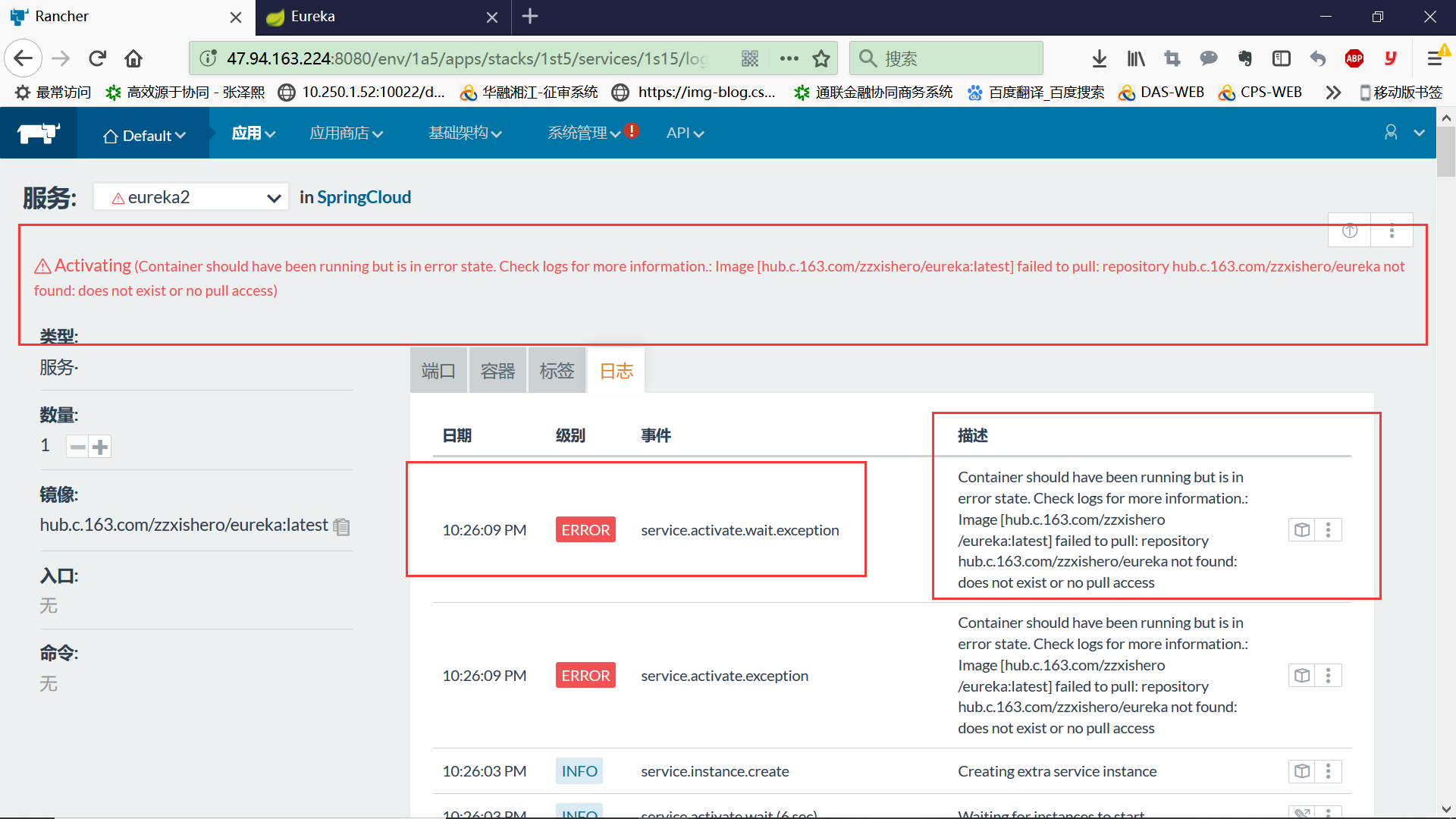Bookmark this page with the star
The image size is (1456, 819).
click(x=821, y=58)
